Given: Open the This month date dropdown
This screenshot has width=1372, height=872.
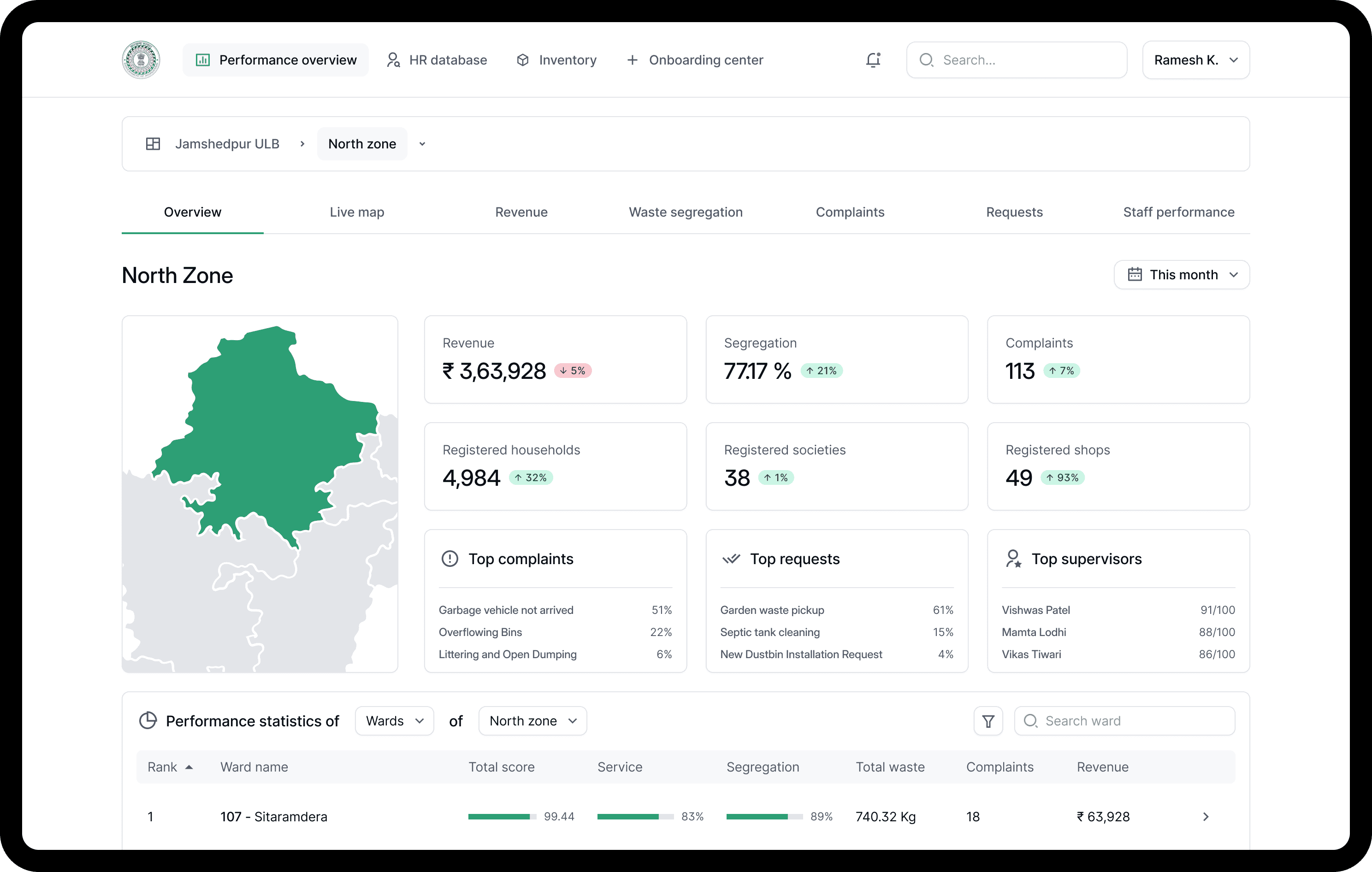Looking at the screenshot, I should click(1182, 275).
